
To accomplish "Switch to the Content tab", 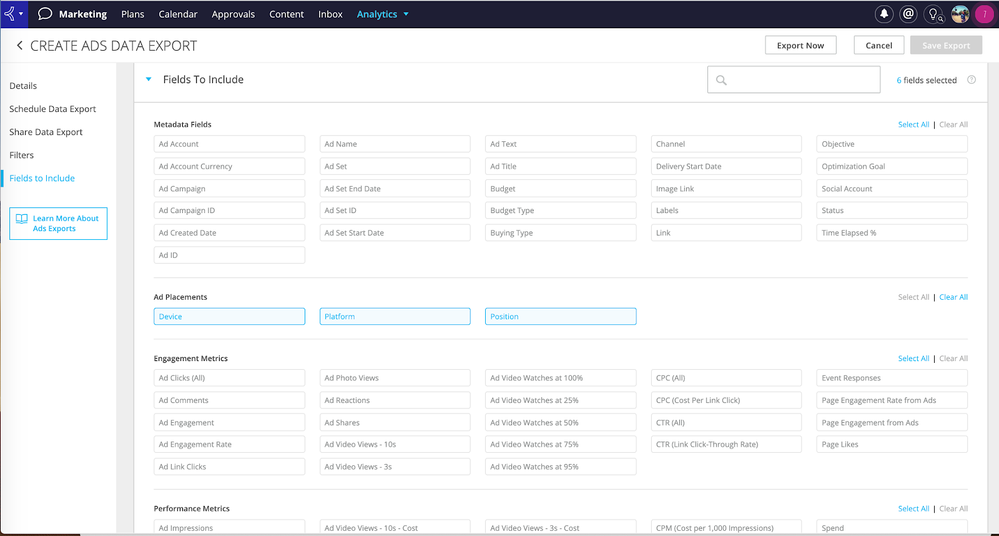I will 286,14.
